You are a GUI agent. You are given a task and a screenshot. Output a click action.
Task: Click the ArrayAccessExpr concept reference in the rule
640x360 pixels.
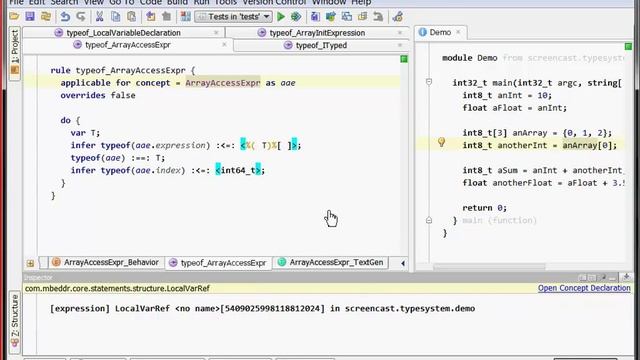pyautogui.click(x=222, y=83)
